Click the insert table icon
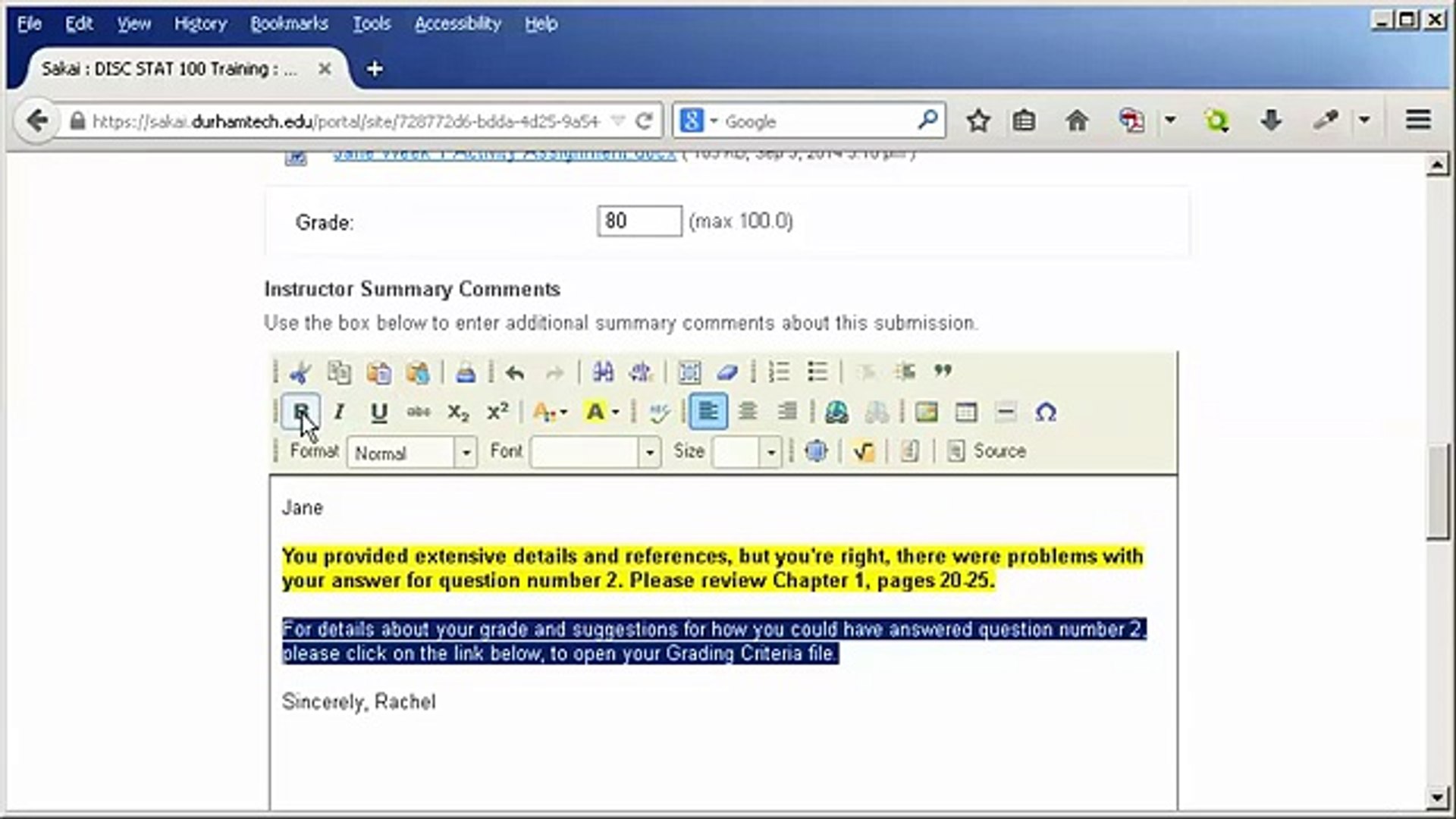 click(x=966, y=413)
